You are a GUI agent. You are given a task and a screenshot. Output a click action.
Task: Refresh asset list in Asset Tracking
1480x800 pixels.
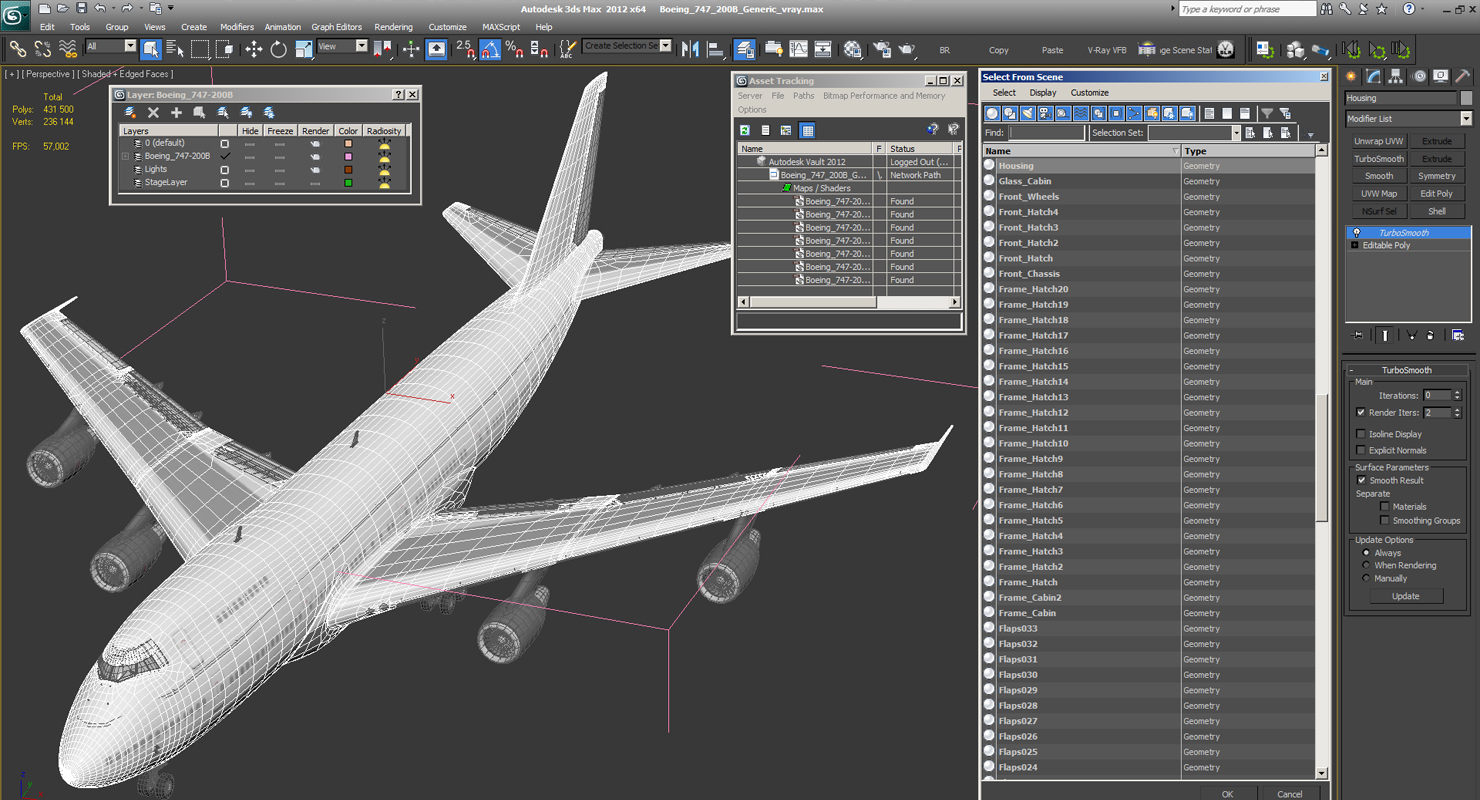click(x=745, y=130)
